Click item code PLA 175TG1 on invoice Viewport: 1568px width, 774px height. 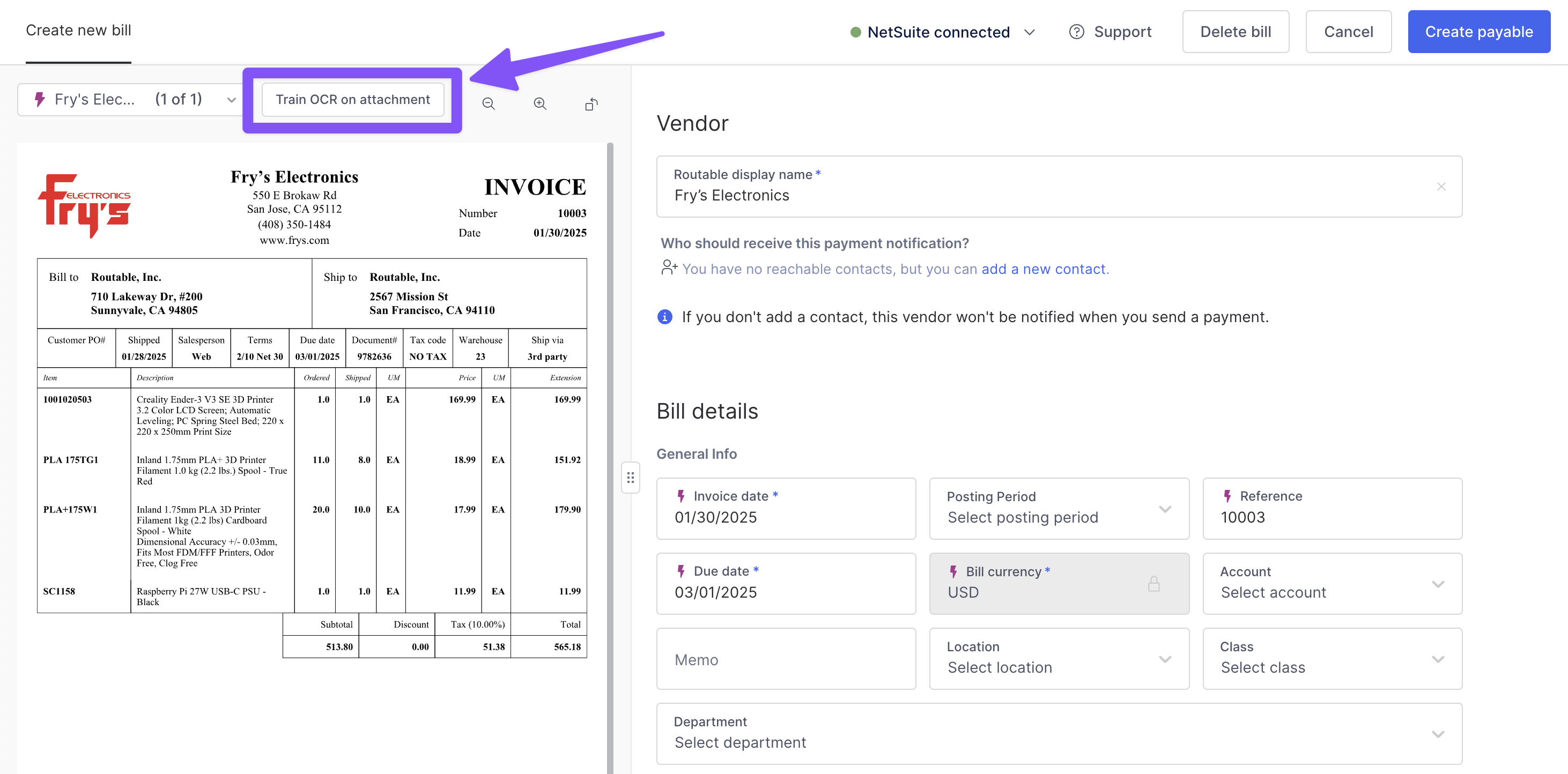(x=71, y=459)
